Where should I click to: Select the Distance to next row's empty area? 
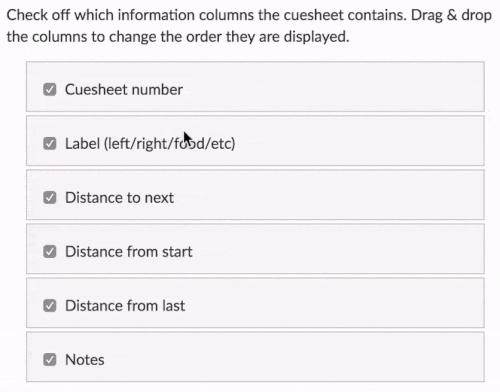click(x=328, y=195)
